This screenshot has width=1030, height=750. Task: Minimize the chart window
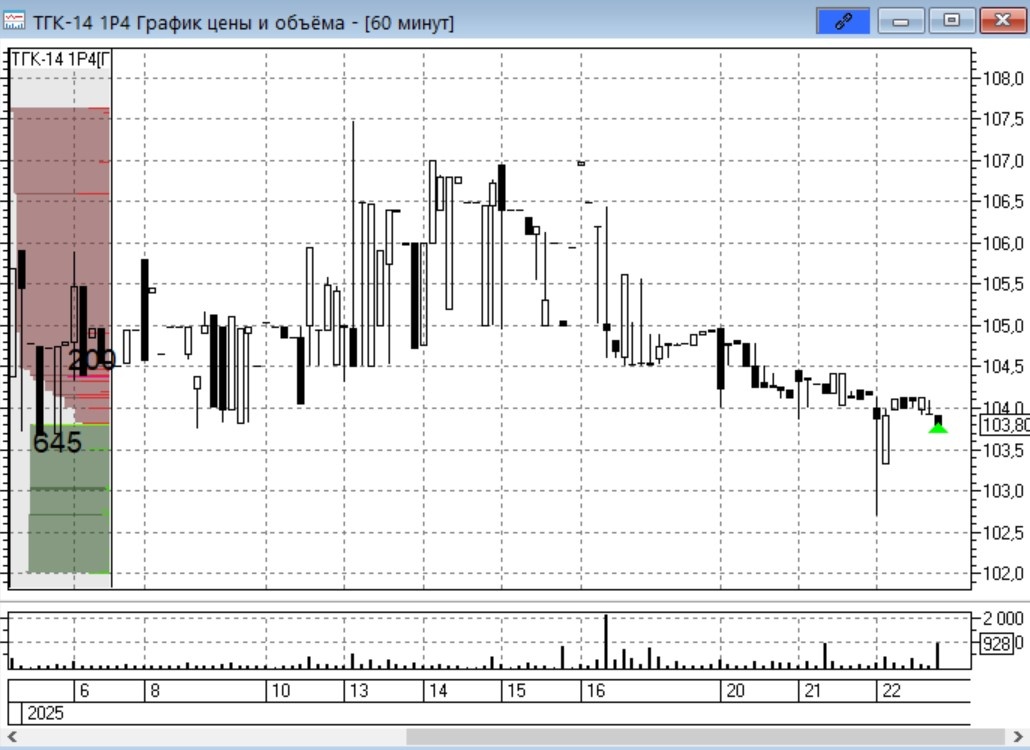tap(901, 20)
